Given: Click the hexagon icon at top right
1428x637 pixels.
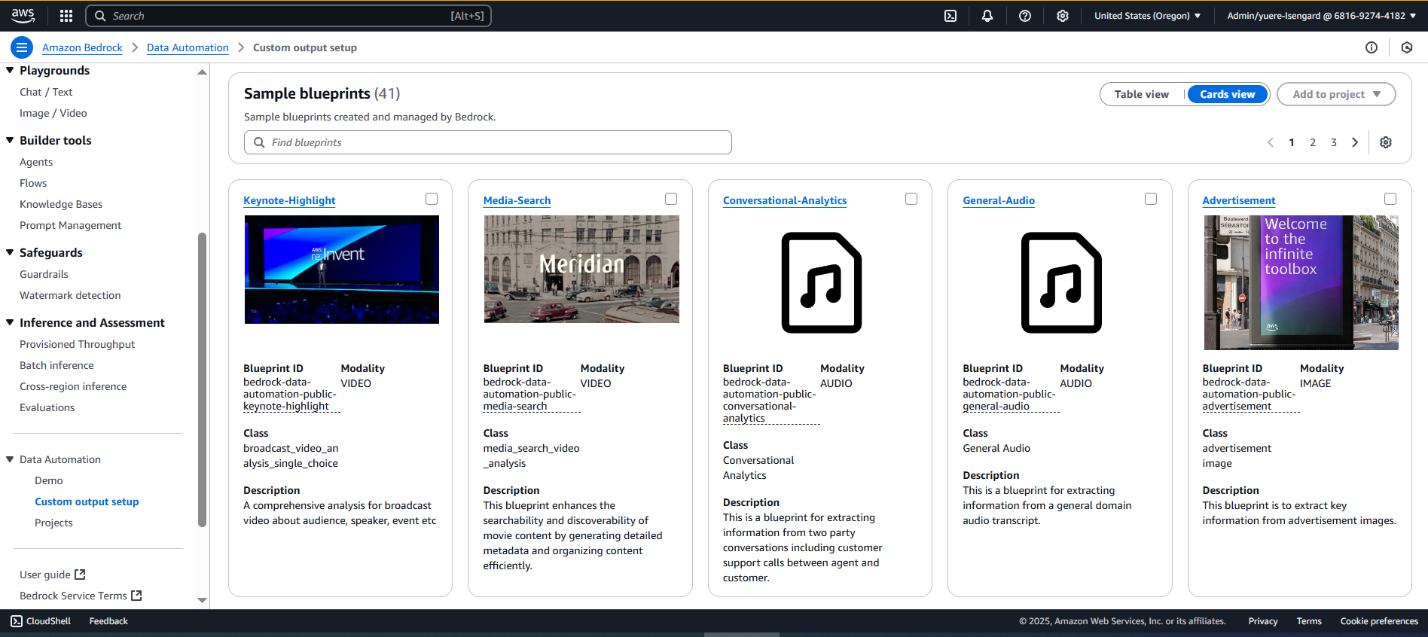Looking at the screenshot, I should point(1407,47).
